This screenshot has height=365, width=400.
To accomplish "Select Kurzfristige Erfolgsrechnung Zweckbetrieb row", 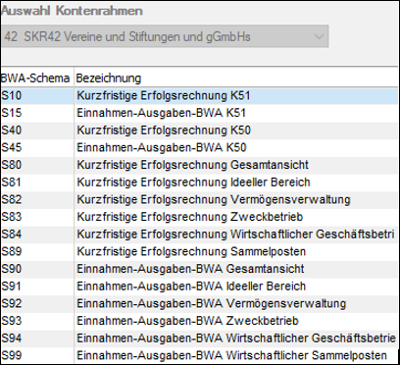I will pos(199,217).
